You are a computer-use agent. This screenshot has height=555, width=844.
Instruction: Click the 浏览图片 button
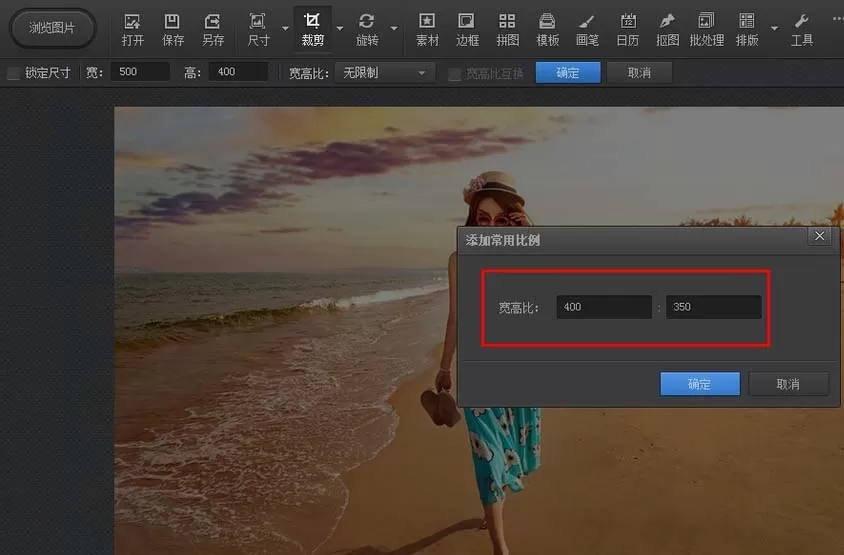(x=52, y=28)
